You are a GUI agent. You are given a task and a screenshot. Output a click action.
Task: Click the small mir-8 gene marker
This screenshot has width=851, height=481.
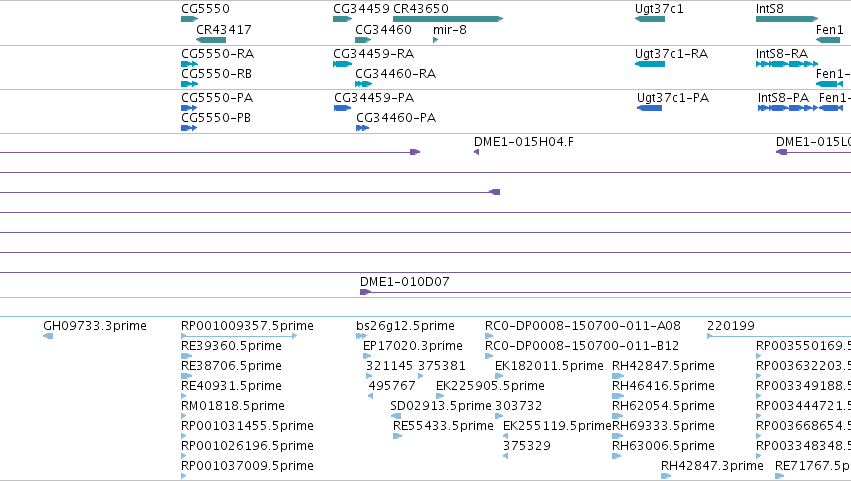click(435, 40)
